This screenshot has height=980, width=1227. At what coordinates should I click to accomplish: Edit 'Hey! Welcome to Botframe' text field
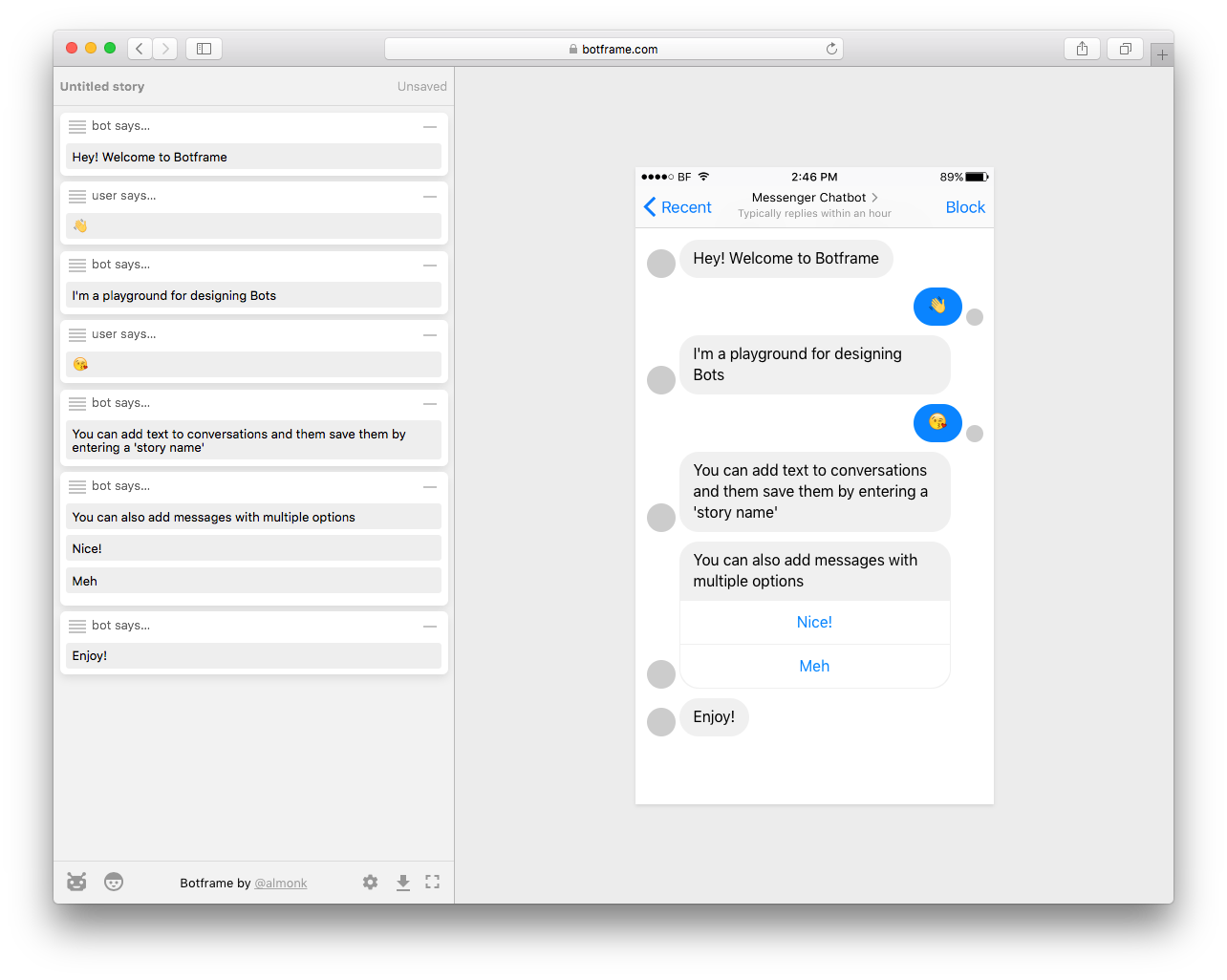254,157
